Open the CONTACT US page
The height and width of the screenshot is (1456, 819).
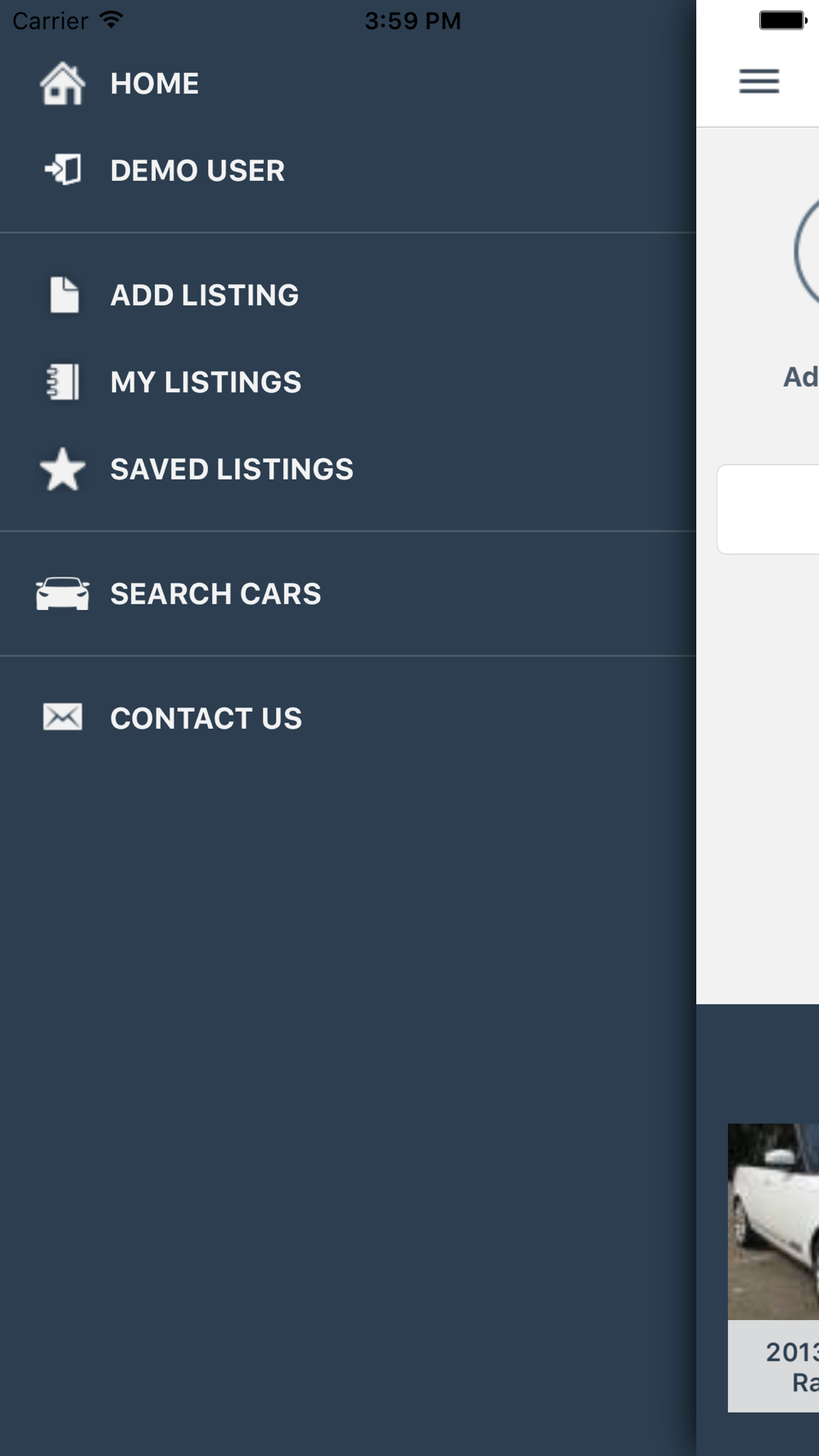click(348, 718)
